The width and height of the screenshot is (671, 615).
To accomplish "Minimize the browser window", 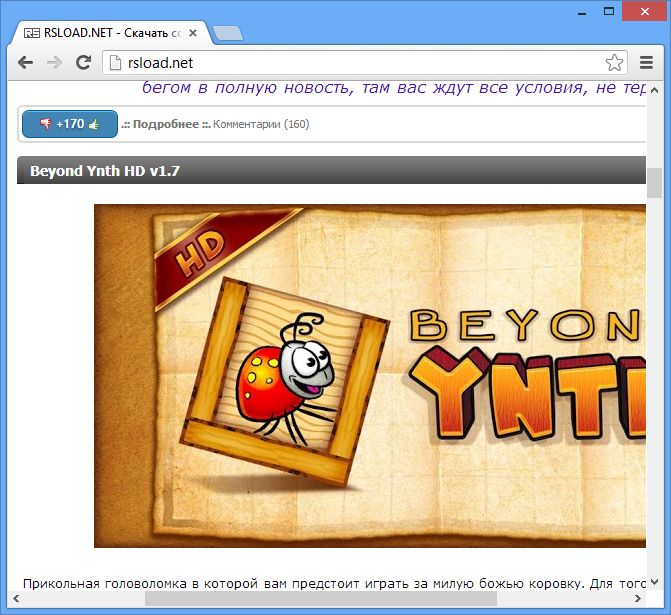I will point(582,12).
